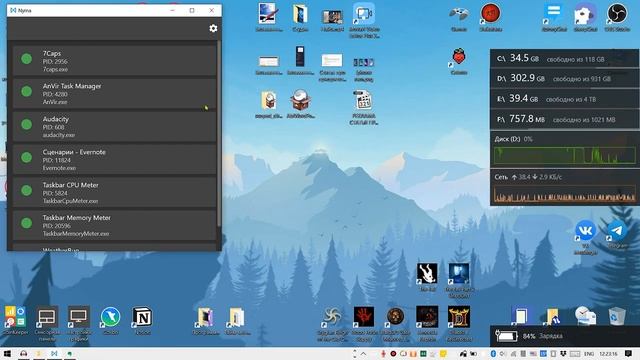
Task: Toggle the green status dot for Taskbar CPU Meter
Action: click(x=27, y=190)
